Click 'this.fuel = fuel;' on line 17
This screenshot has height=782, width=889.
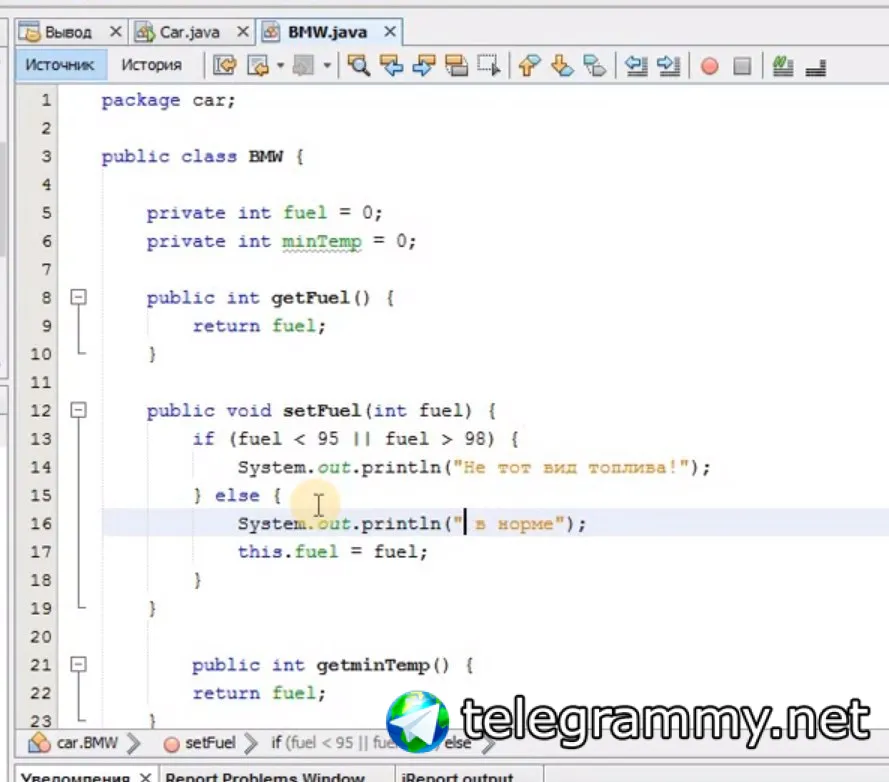click(x=332, y=552)
